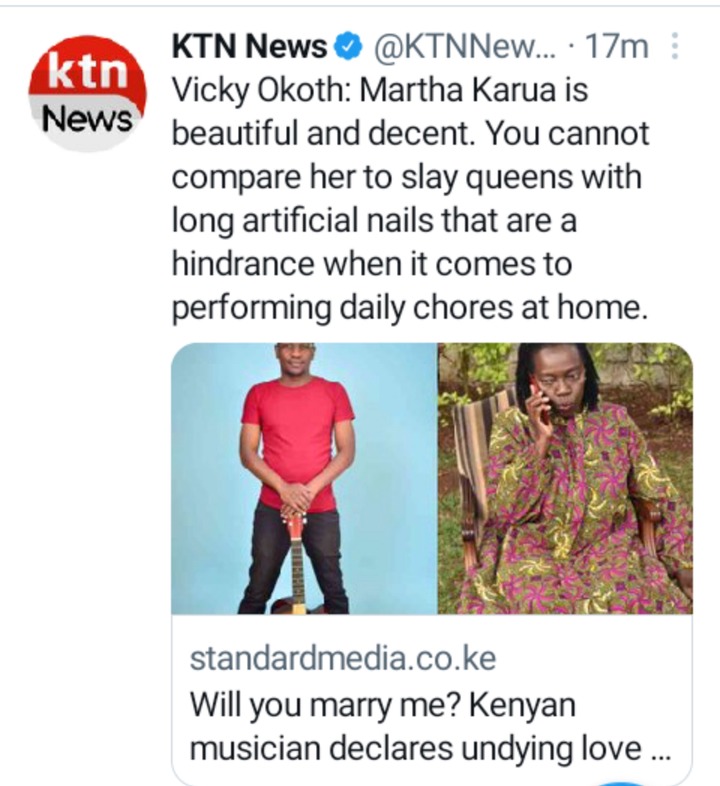View the man in red shirt photo
The image size is (720, 786).
[304, 479]
